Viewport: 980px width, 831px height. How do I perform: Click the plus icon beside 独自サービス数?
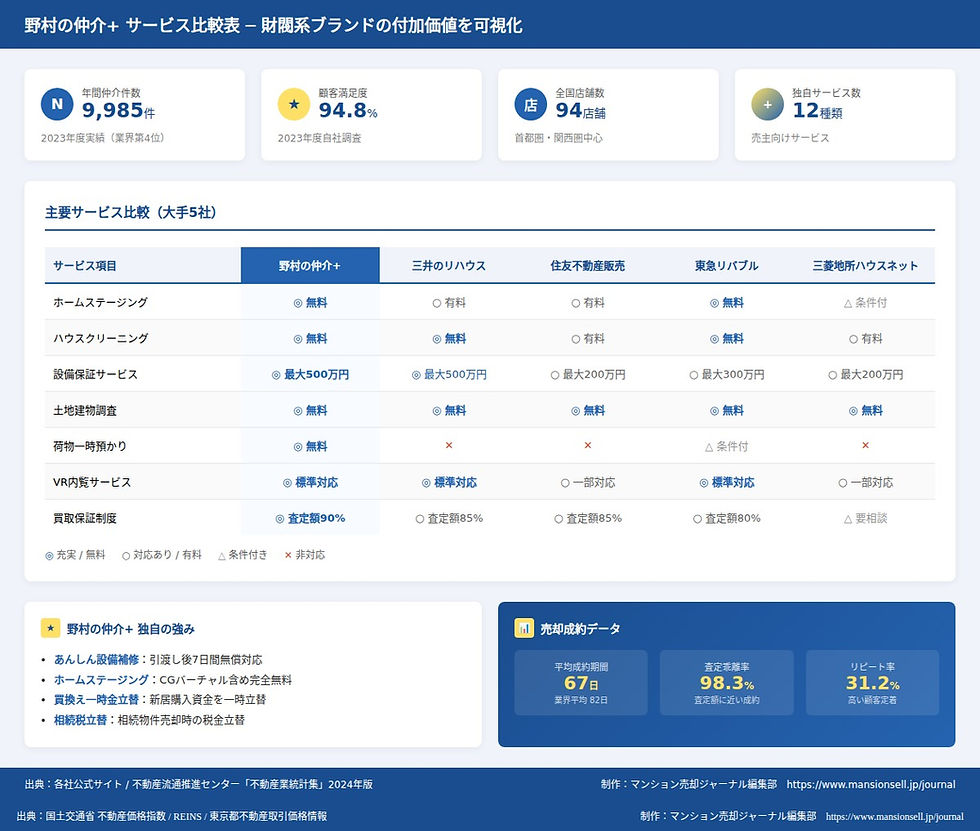coord(768,104)
